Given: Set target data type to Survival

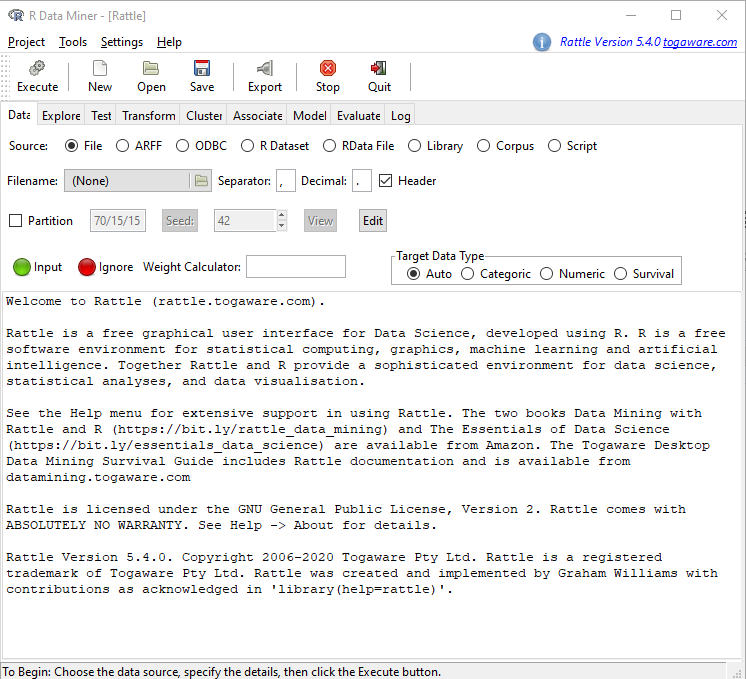Looking at the screenshot, I should point(620,274).
